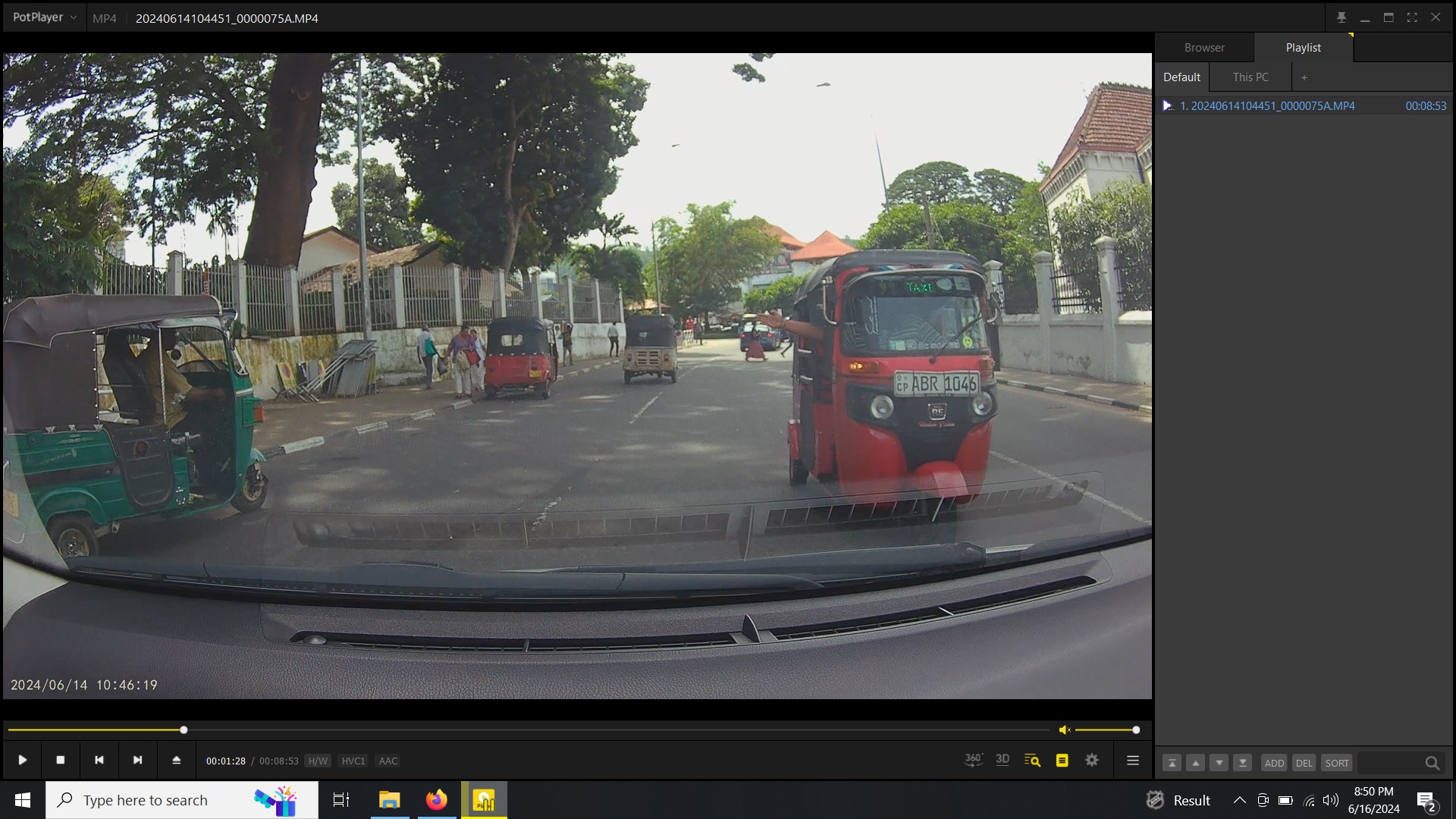Toggle the H/W decoding indicator
Screen dimensions: 1456x819
click(x=318, y=761)
